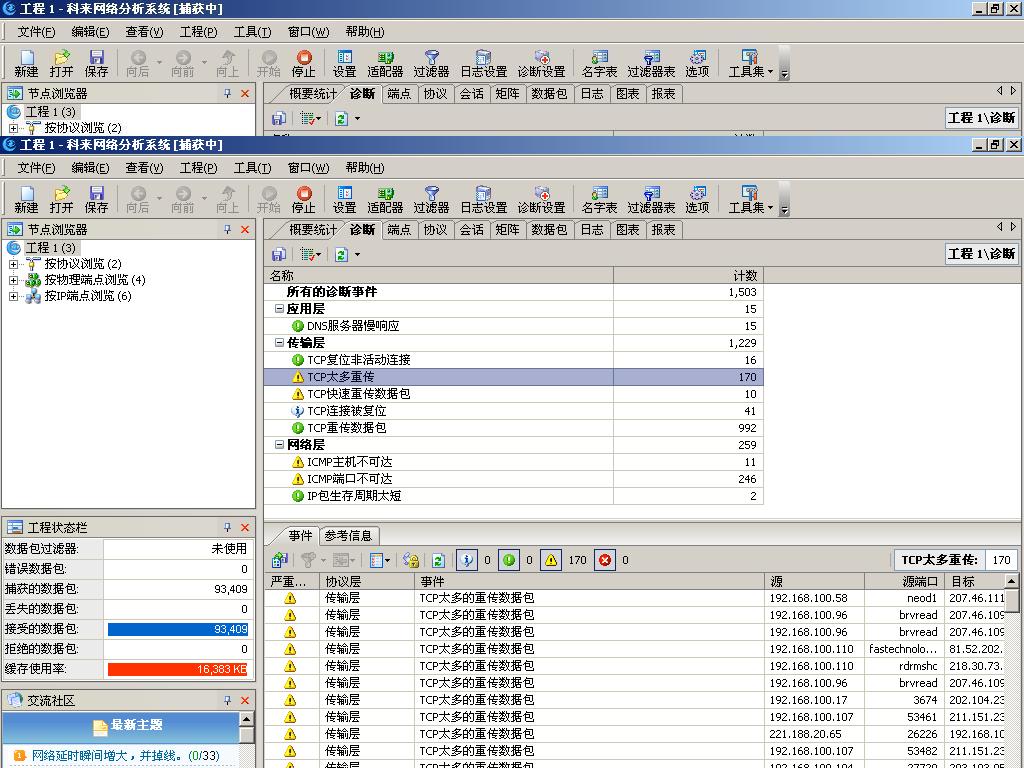Collapse the 传输层 diagnosis group
Image resolution: width=1024 pixels, height=768 pixels.
pos(279,343)
